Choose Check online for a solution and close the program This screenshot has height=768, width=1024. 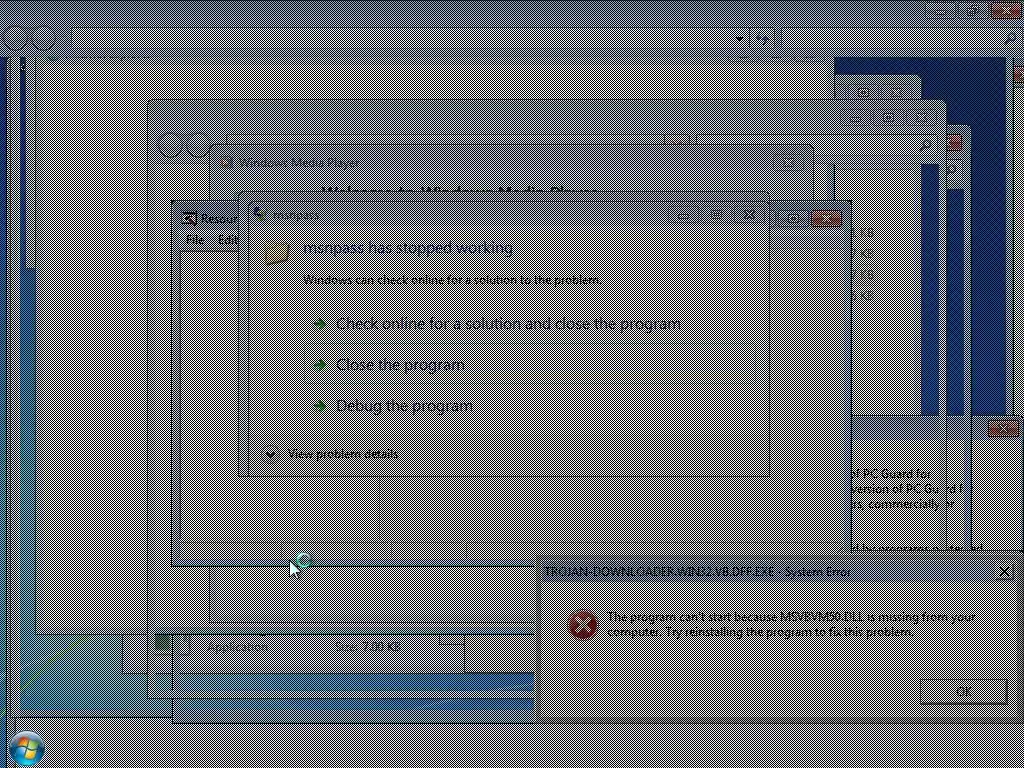[507, 324]
